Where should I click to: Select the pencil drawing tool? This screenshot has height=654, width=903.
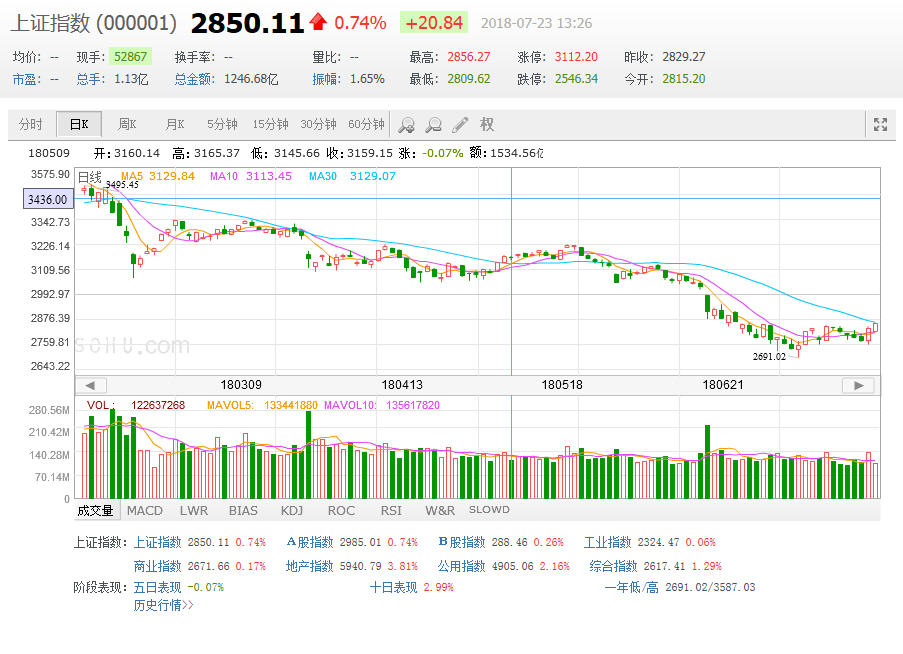pyautogui.click(x=460, y=125)
